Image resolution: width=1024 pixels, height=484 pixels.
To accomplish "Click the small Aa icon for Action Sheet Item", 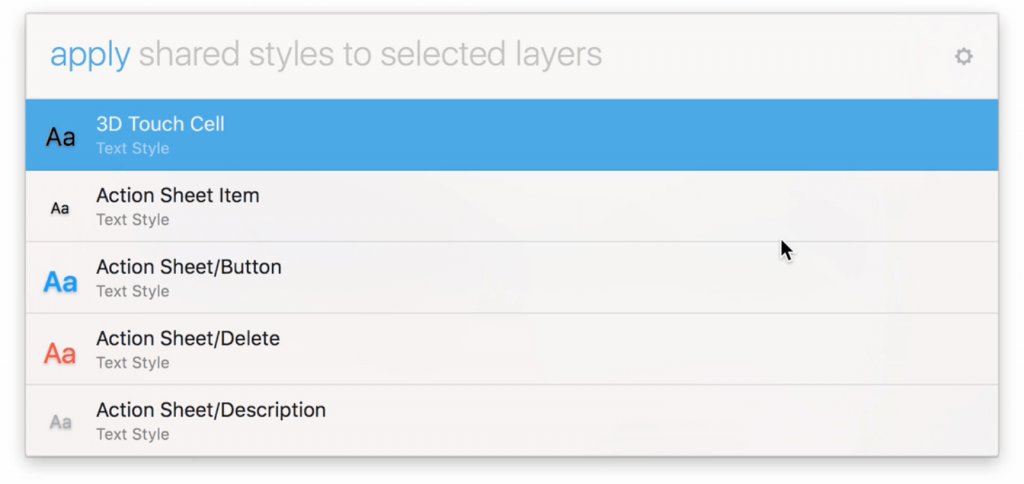I will click(x=60, y=208).
